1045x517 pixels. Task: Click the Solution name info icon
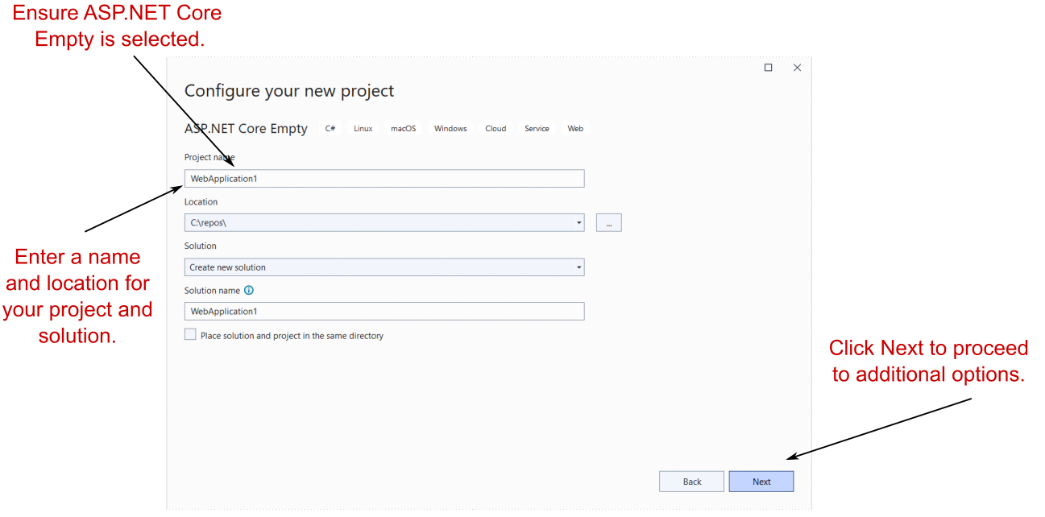(x=249, y=290)
